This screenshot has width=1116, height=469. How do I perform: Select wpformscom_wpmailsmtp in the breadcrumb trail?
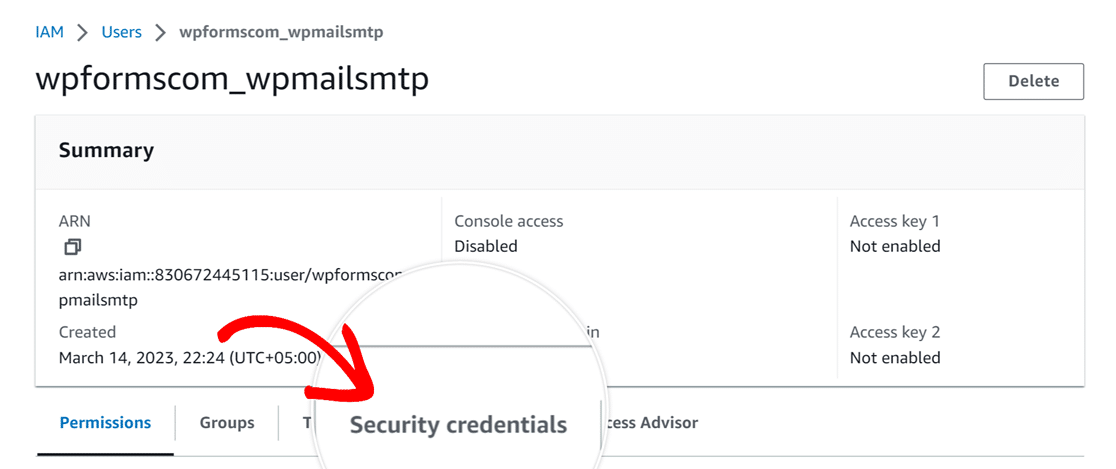(281, 32)
